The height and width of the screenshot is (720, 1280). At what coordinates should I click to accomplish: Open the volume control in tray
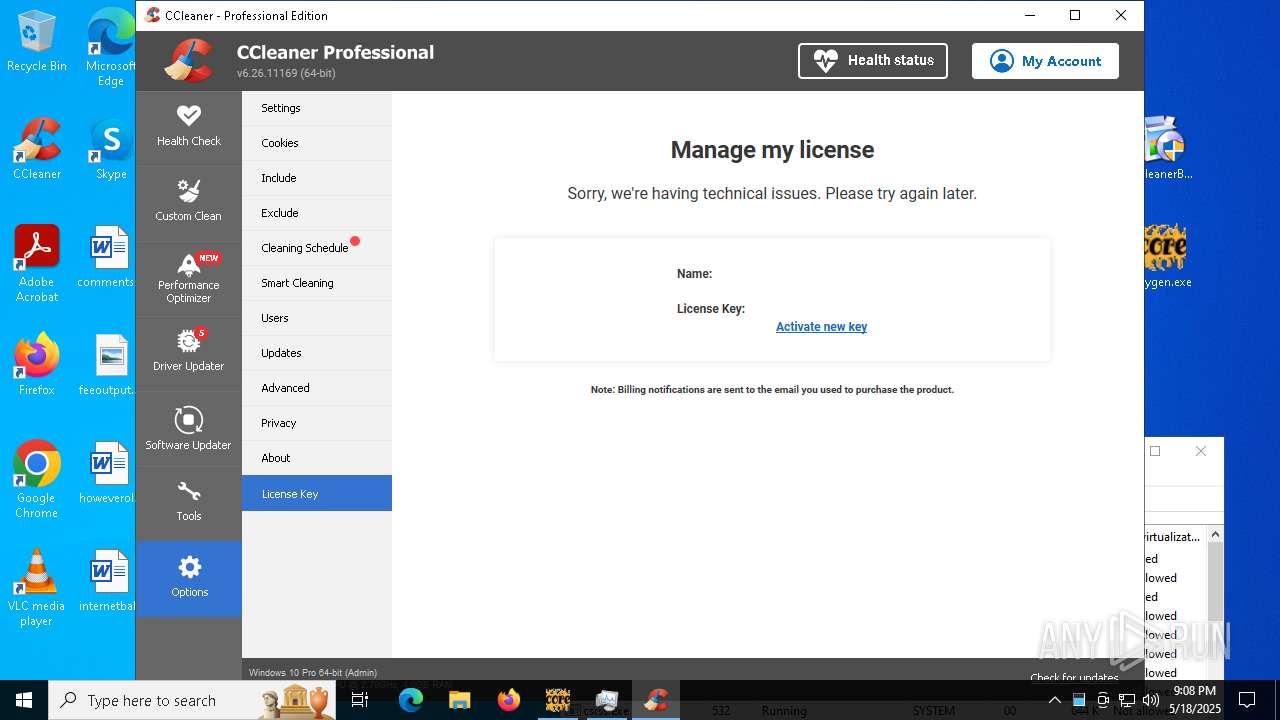pos(1151,700)
